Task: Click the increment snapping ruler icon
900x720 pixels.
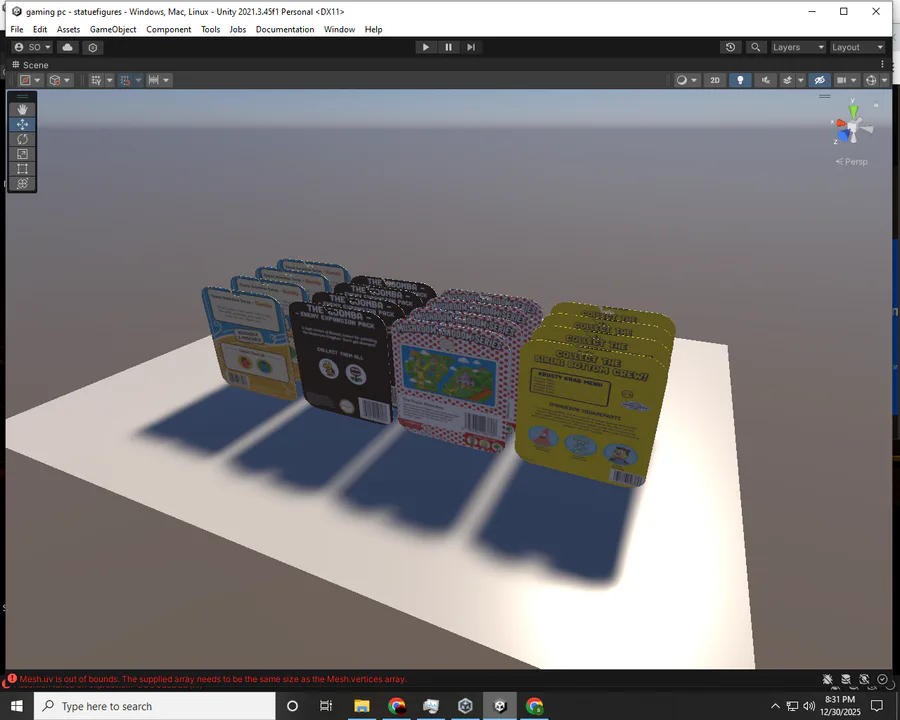Action: (x=153, y=80)
